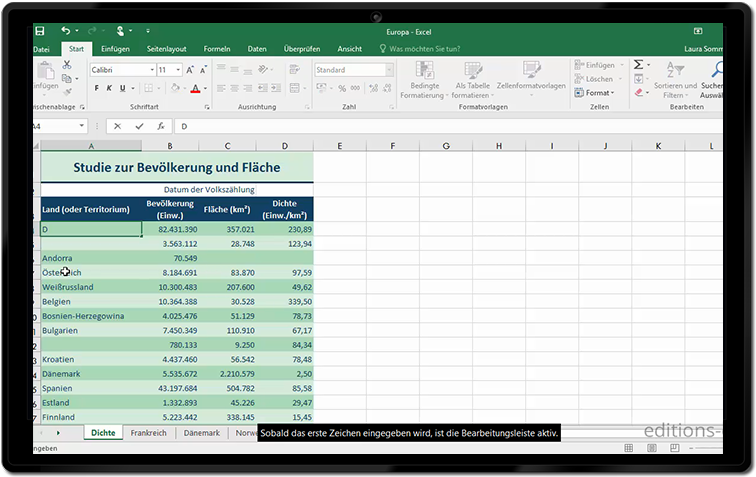Click the Suchen und Auswählen magnifier
The height and width of the screenshot is (477, 756).
[x=718, y=70]
